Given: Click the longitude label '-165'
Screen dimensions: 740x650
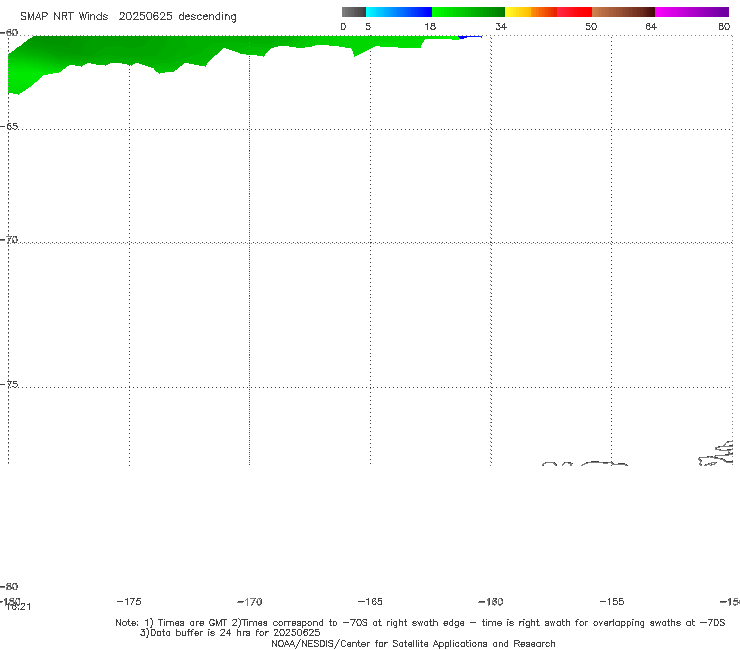Looking at the screenshot, I should click(370, 601).
